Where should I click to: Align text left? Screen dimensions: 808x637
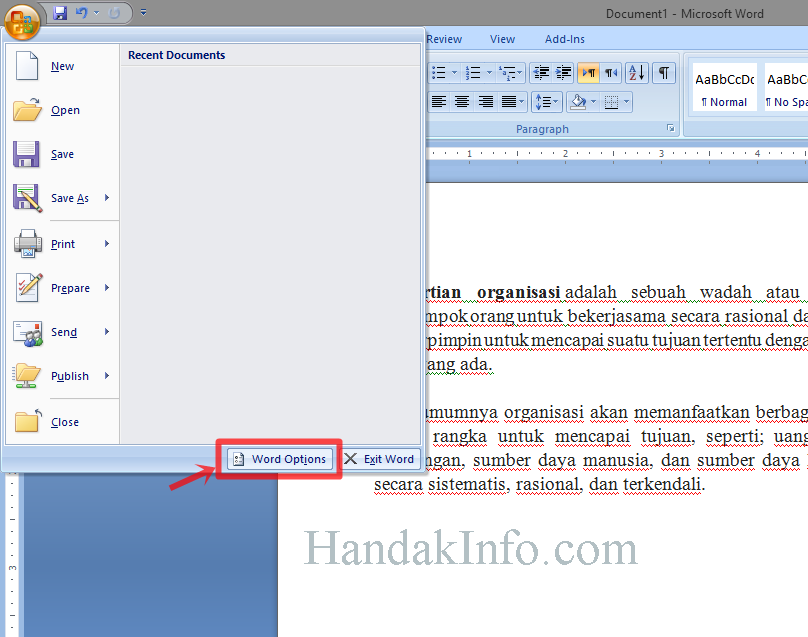click(x=439, y=102)
